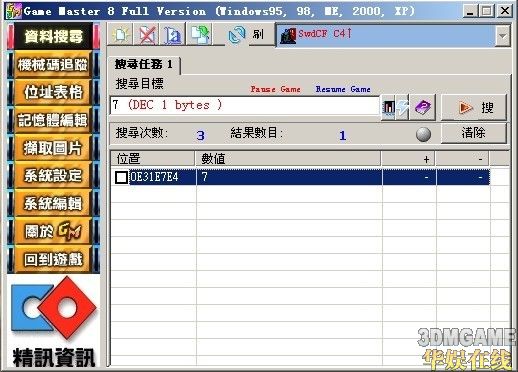This screenshot has height=372, width=518.
Task: Select the 搜尋任務 1 tab
Action: tap(144, 64)
